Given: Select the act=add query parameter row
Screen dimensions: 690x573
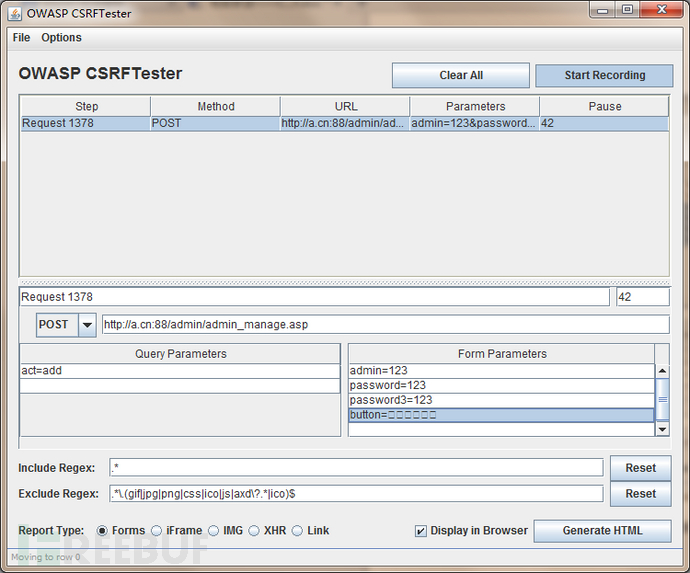Looking at the screenshot, I should pyautogui.click(x=180, y=371).
